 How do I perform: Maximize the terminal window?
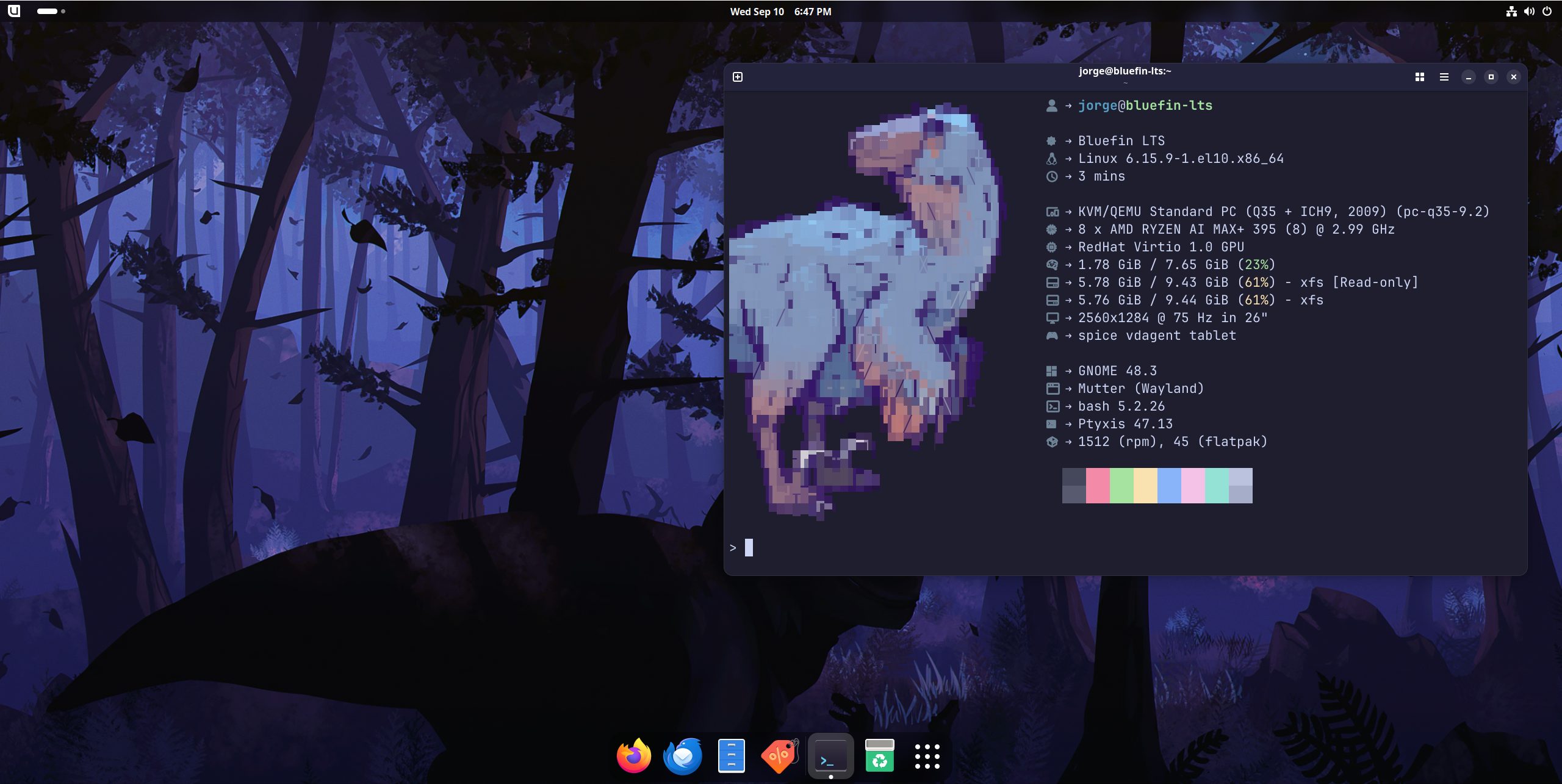coord(1491,77)
